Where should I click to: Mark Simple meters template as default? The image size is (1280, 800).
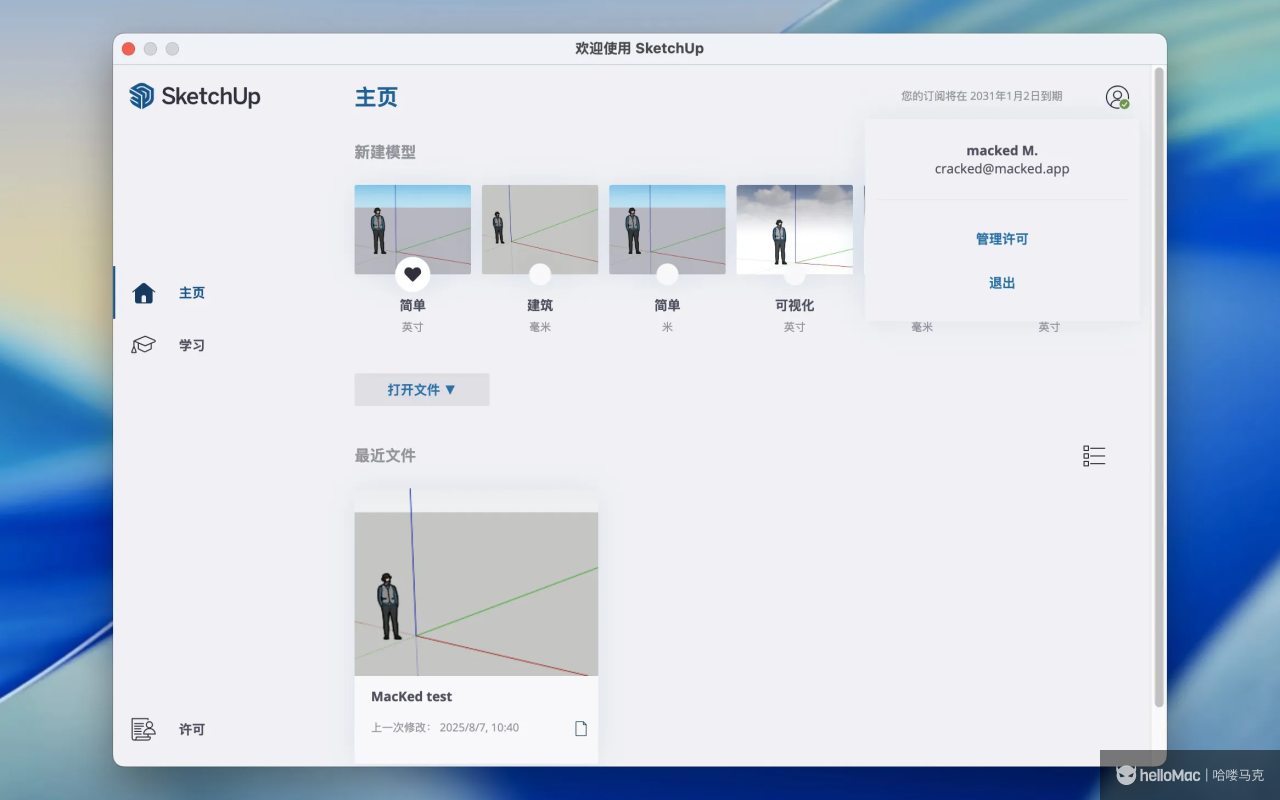[667, 274]
